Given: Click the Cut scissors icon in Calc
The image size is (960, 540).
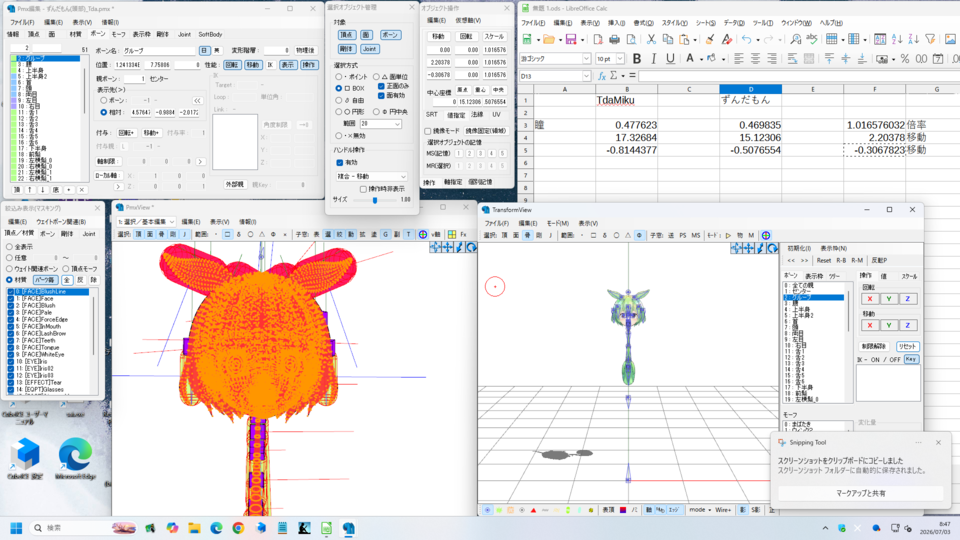Looking at the screenshot, I should 651,39.
